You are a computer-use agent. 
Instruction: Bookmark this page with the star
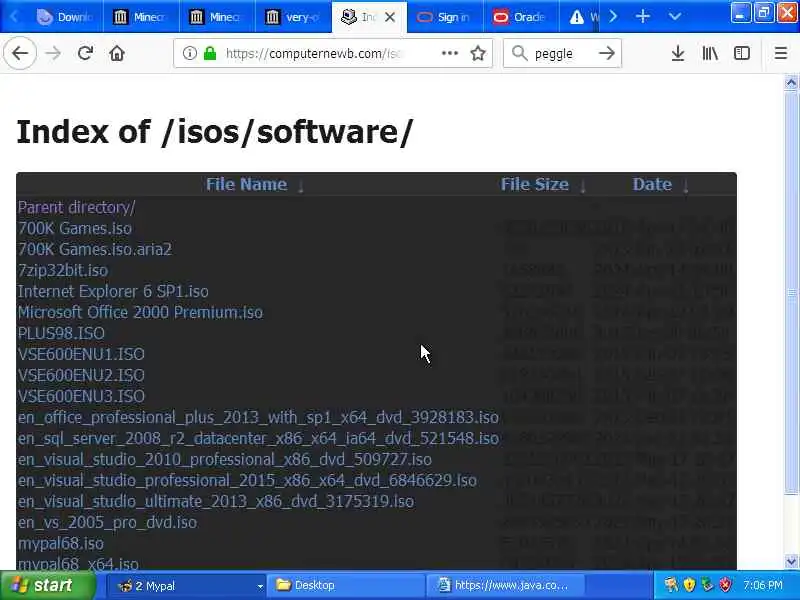coord(478,53)
